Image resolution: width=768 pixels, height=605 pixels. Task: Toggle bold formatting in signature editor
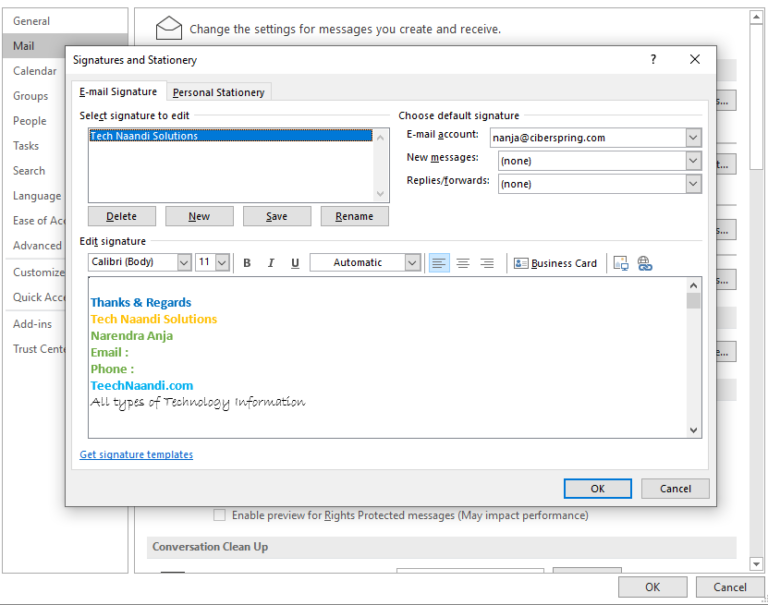[247, 263]
